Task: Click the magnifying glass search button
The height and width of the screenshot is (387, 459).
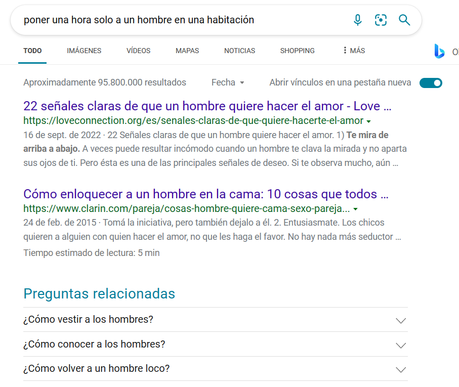Action: [x=404, y=20]
